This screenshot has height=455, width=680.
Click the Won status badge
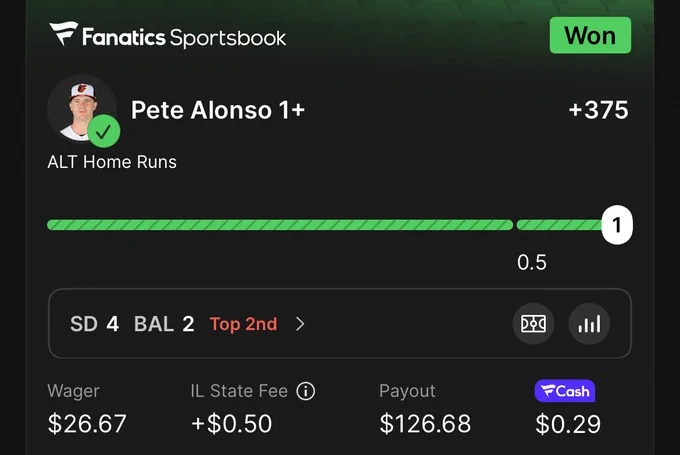click(x=590, y=35)
